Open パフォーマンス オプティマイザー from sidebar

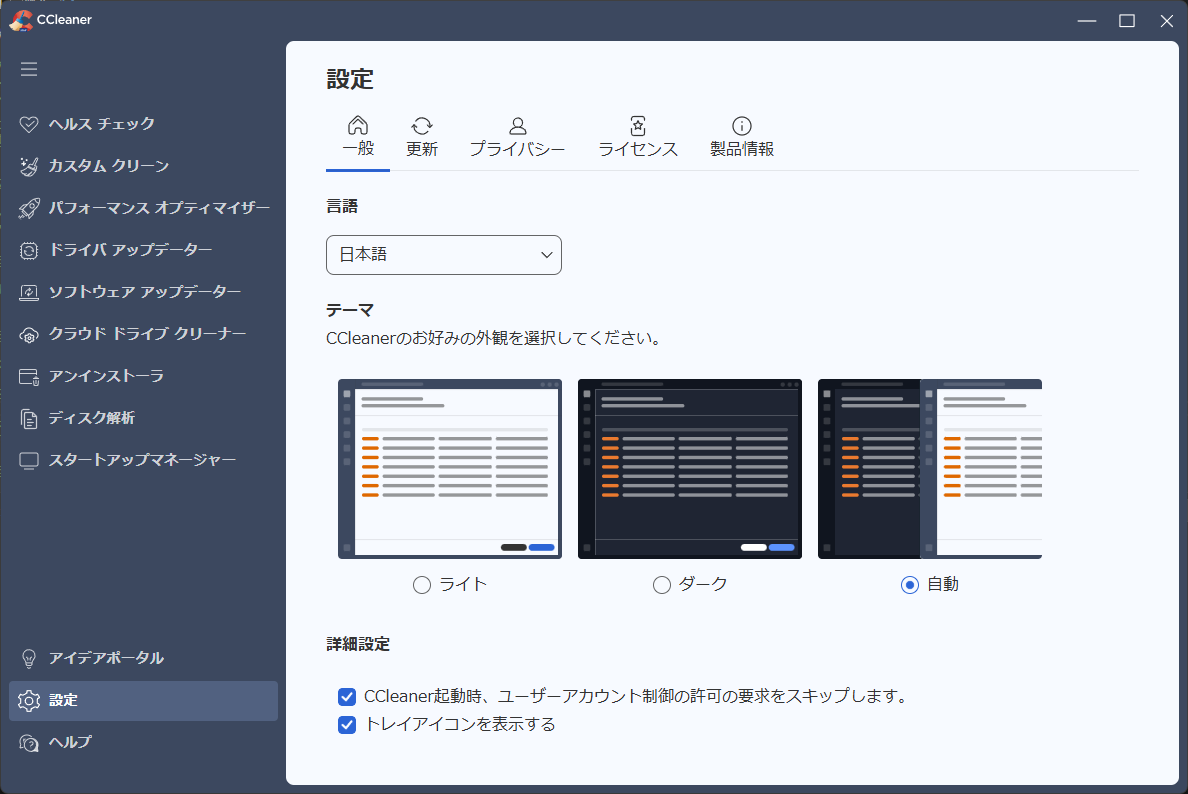159,208
